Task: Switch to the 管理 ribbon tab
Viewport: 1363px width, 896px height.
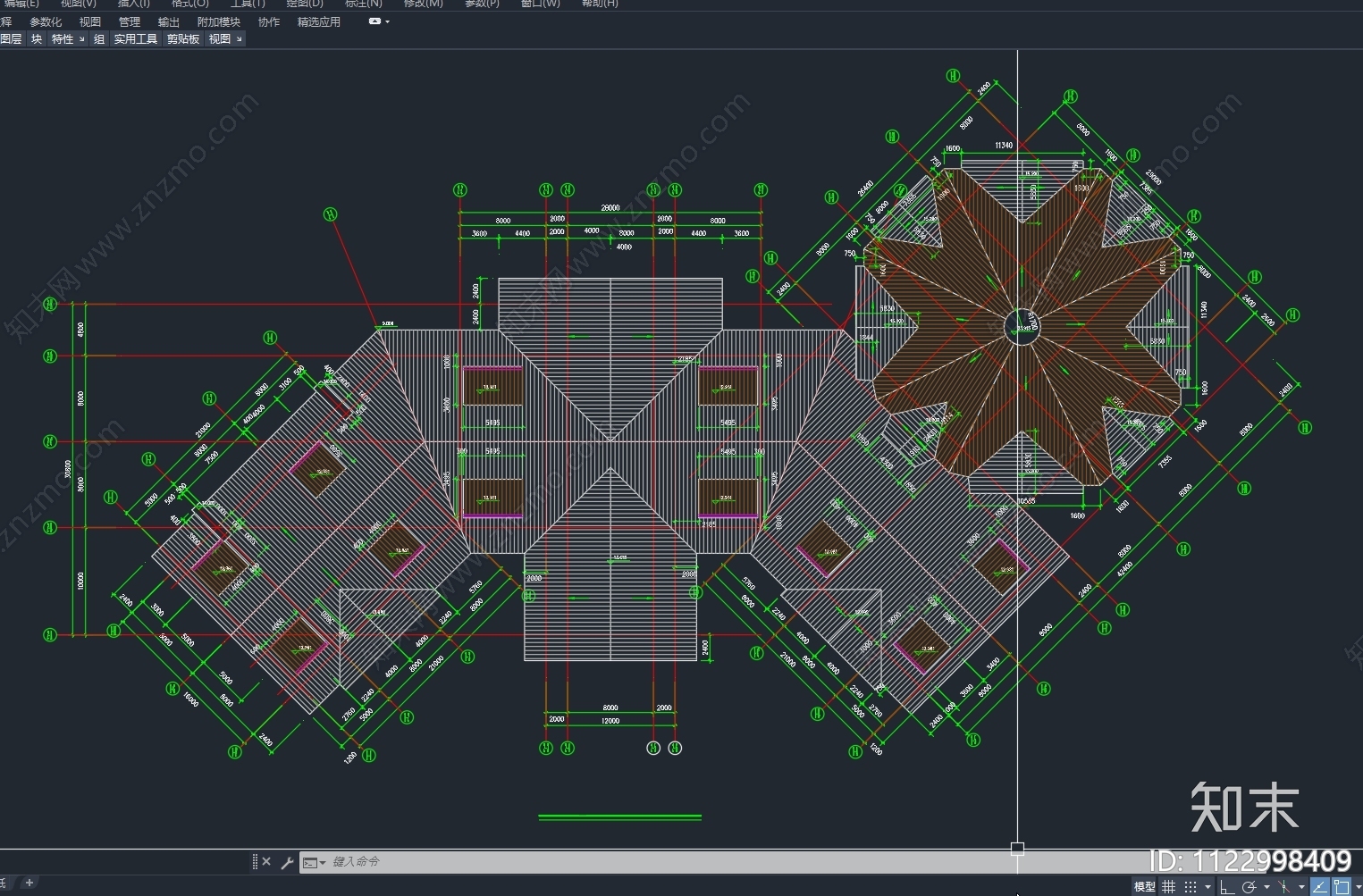Action: pyautogui.click(x=130, y=22)
